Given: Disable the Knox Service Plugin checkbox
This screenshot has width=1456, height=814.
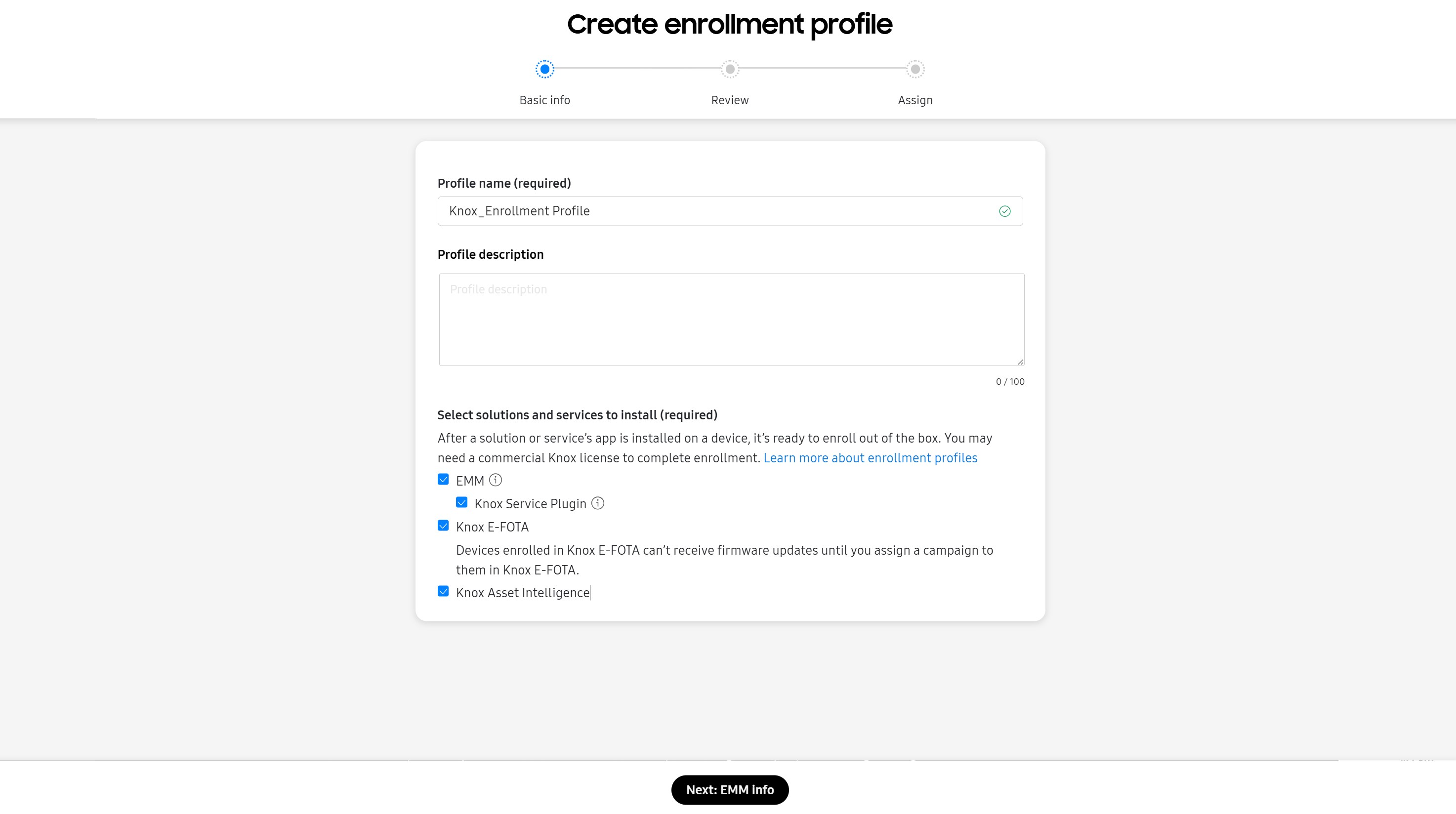Looking at the screenshot, I should (x=463, y=502).
